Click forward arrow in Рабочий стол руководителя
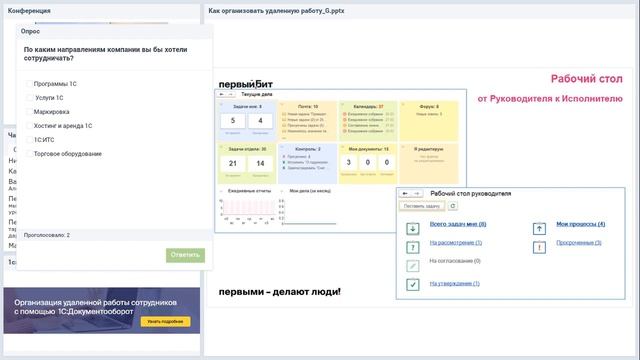This screenshot has width=640, height=360. click(417, 193)
